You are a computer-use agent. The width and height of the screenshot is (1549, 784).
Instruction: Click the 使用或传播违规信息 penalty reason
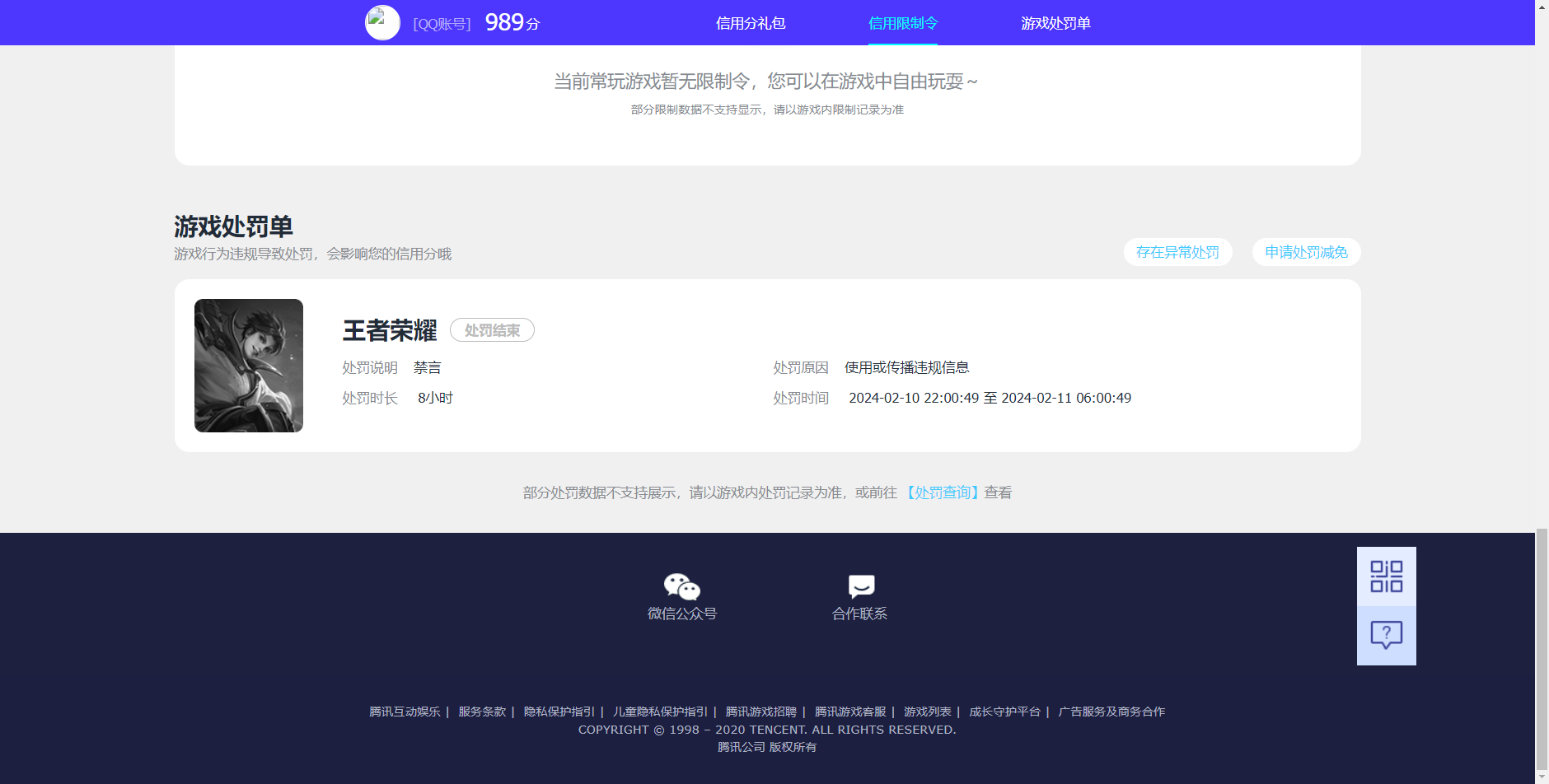(906, 367)
